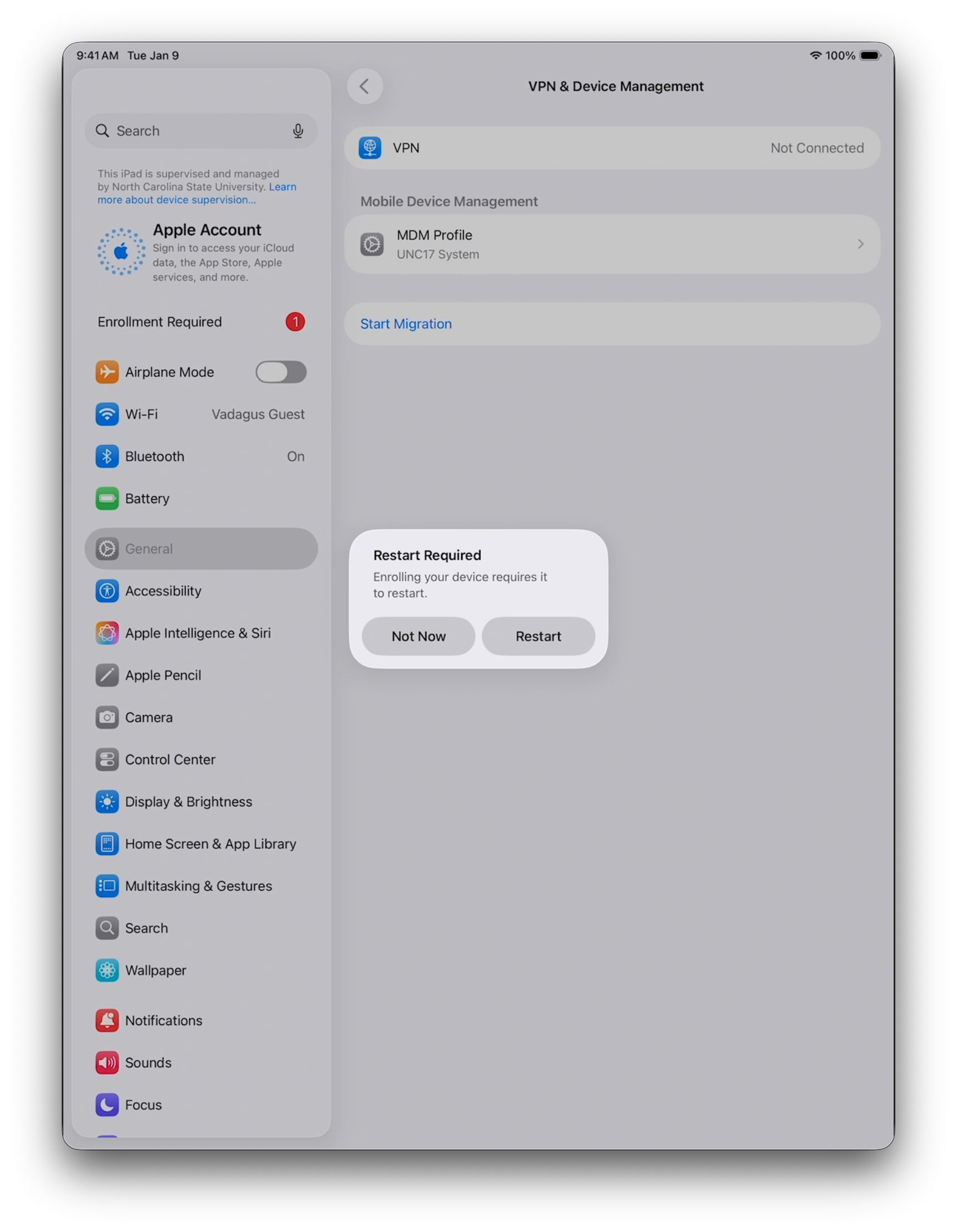This screenshot has width=957, height=1232.
Task: Tap the Bluetooth icon
Action: click(x=107, y=457)
